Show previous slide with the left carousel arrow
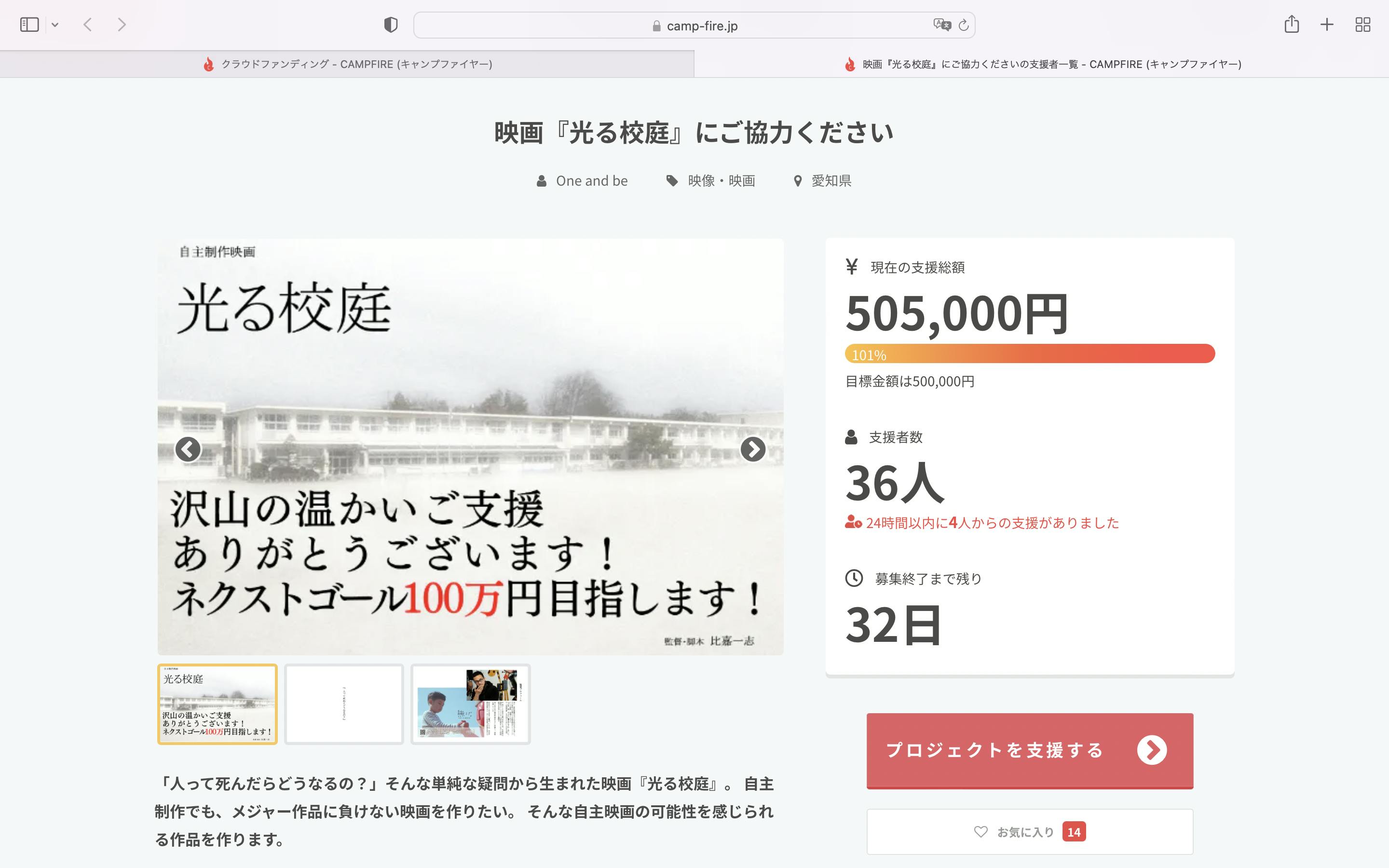The height and width of the screenshot is (868, 1389). click(188, 449)
